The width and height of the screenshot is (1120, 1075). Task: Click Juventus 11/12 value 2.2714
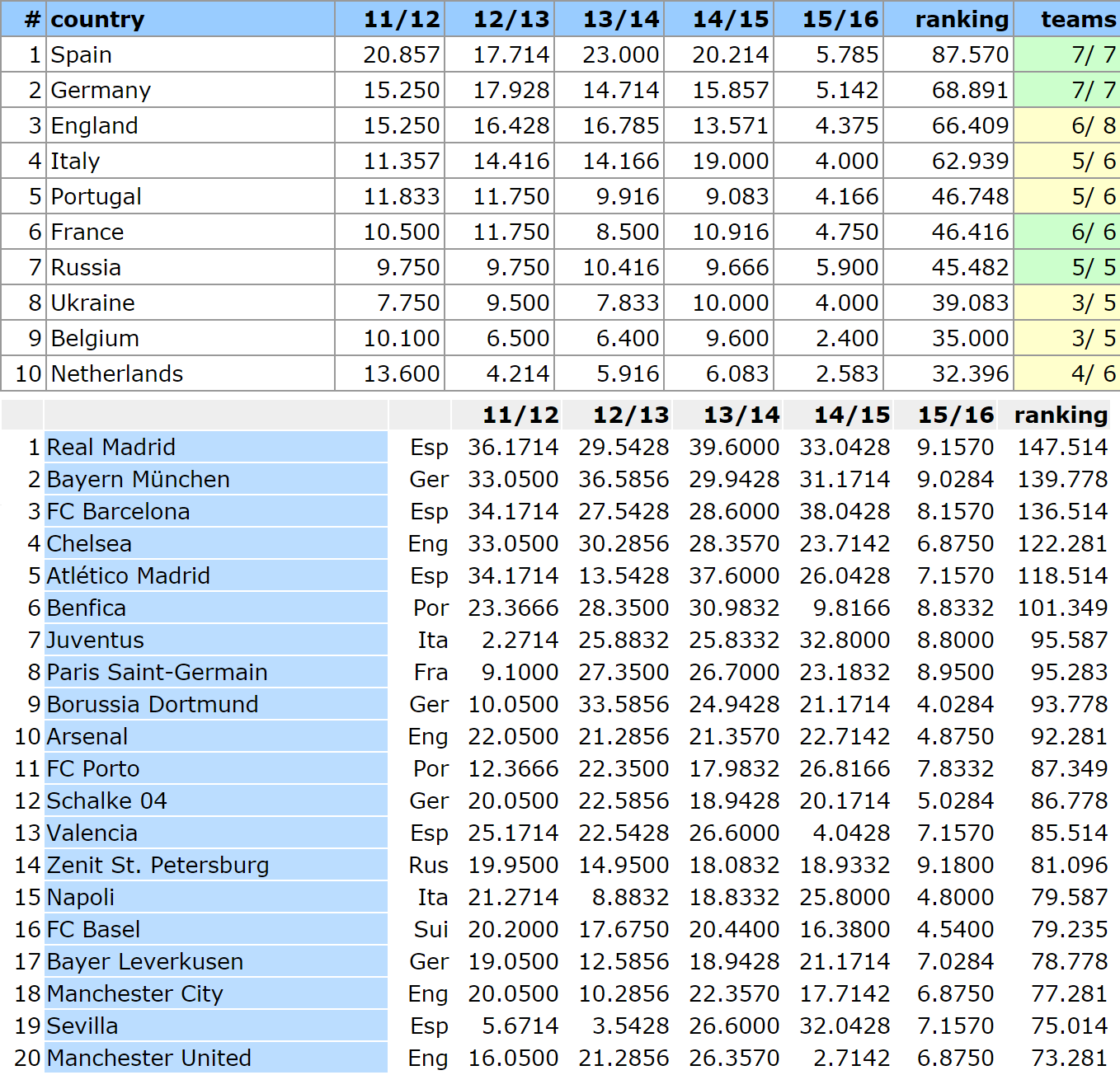coord(520,640)
